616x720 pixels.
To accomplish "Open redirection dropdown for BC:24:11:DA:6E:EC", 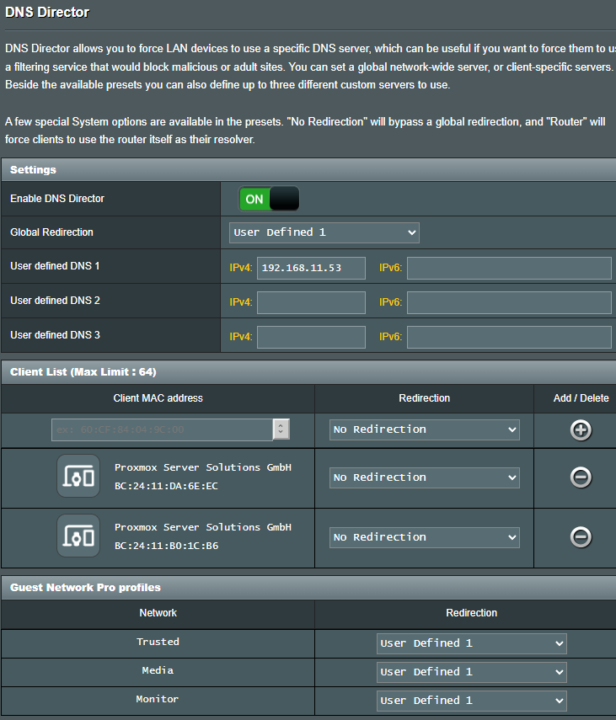I will point(424,478).
